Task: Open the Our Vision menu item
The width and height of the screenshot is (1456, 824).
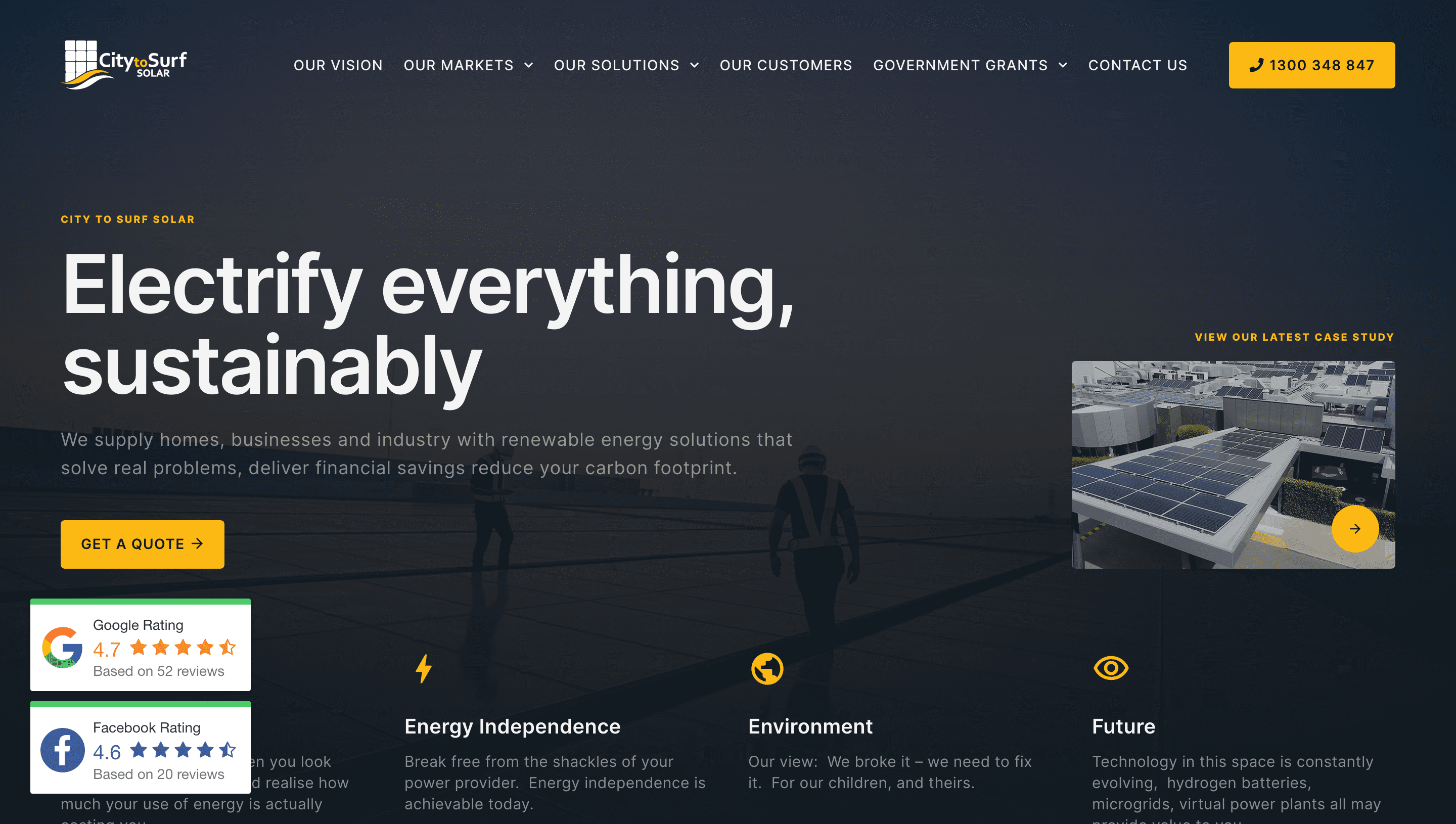Action: [x=338, y=65]
